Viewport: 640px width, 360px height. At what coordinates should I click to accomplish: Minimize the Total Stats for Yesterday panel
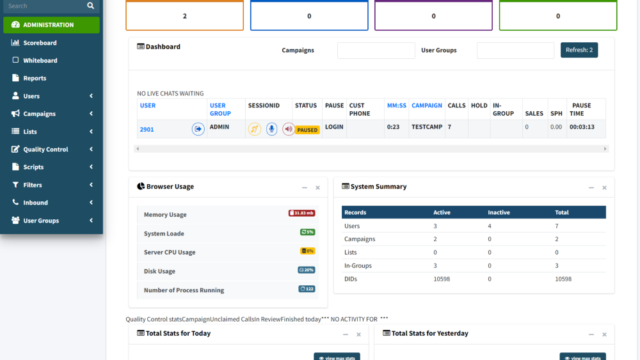click(591, 335)
